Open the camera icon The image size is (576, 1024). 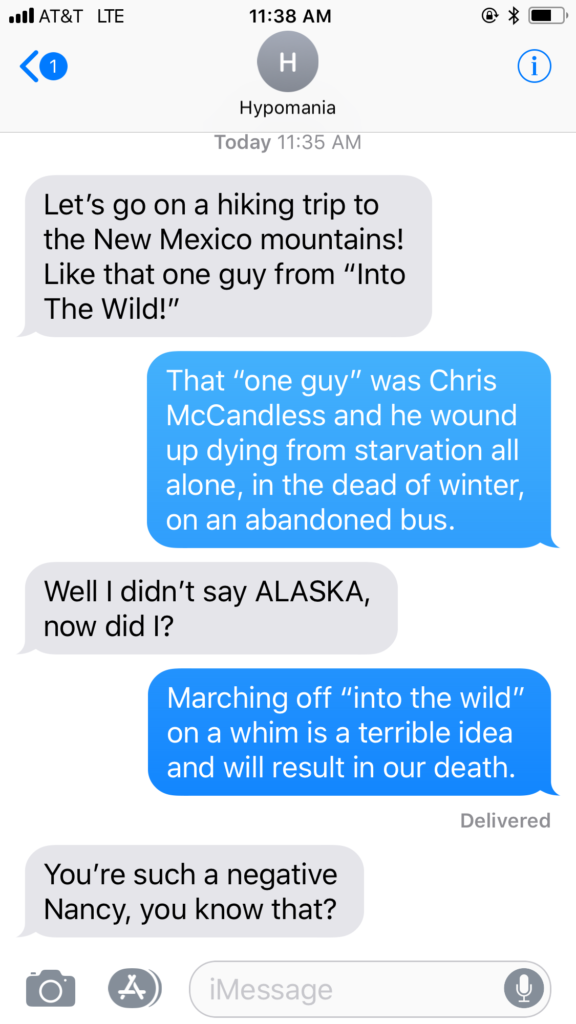(x=50, y=987)
